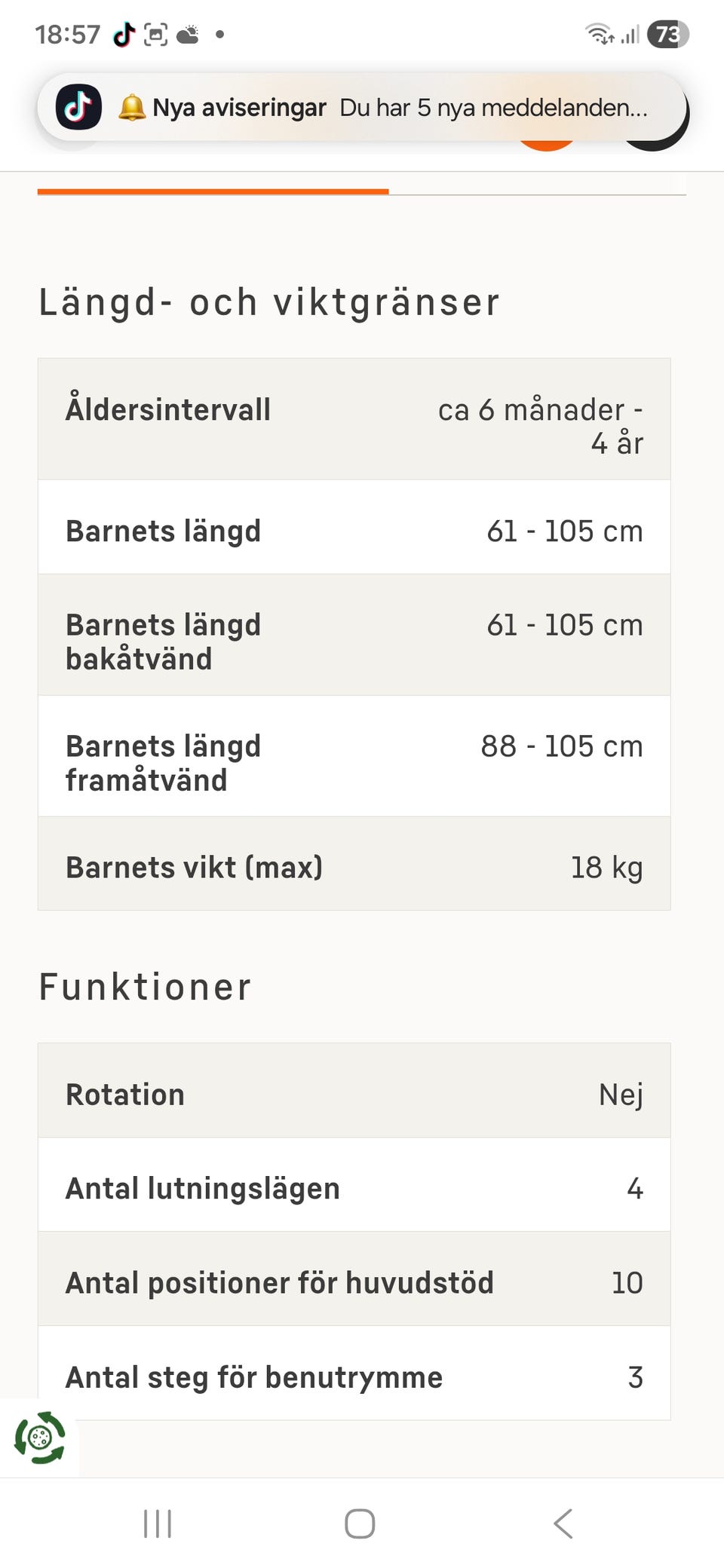Go back with the navigation back arrow

point(563,1524)
